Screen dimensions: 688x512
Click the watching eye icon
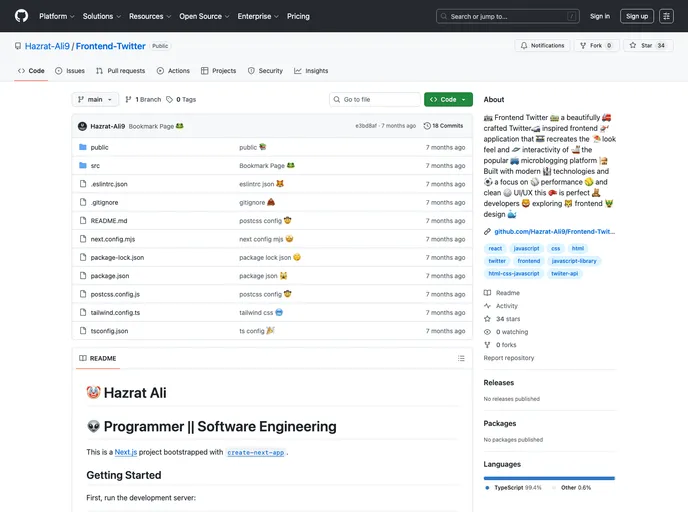pyautogui.click(x=487, y=332)
